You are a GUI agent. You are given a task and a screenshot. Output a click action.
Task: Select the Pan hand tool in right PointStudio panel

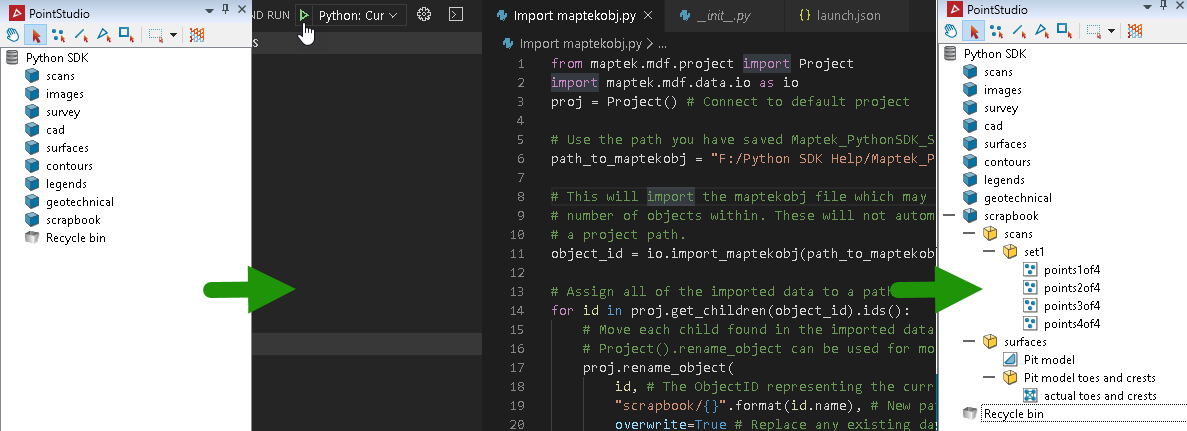click(951, 30)
